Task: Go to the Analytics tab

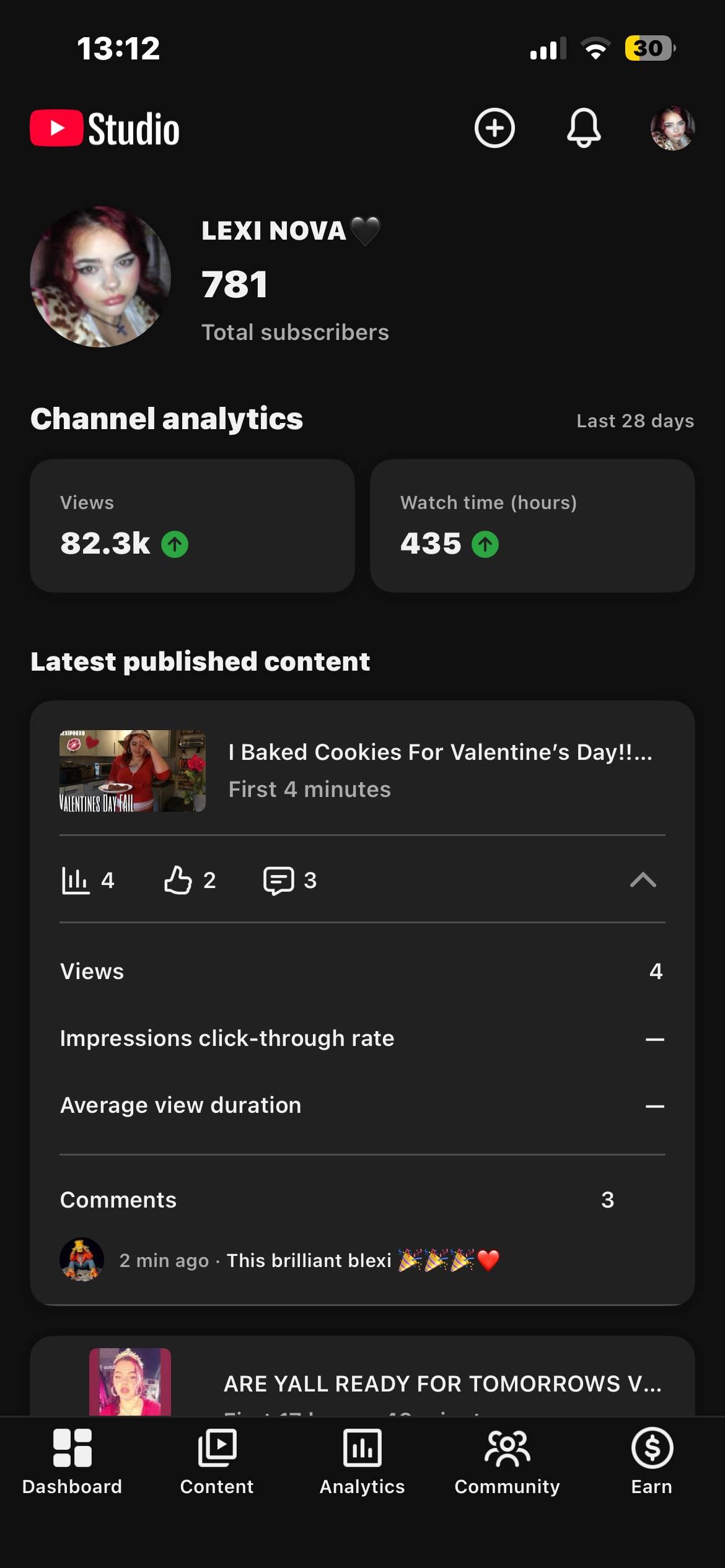Action: [362, 1461]
